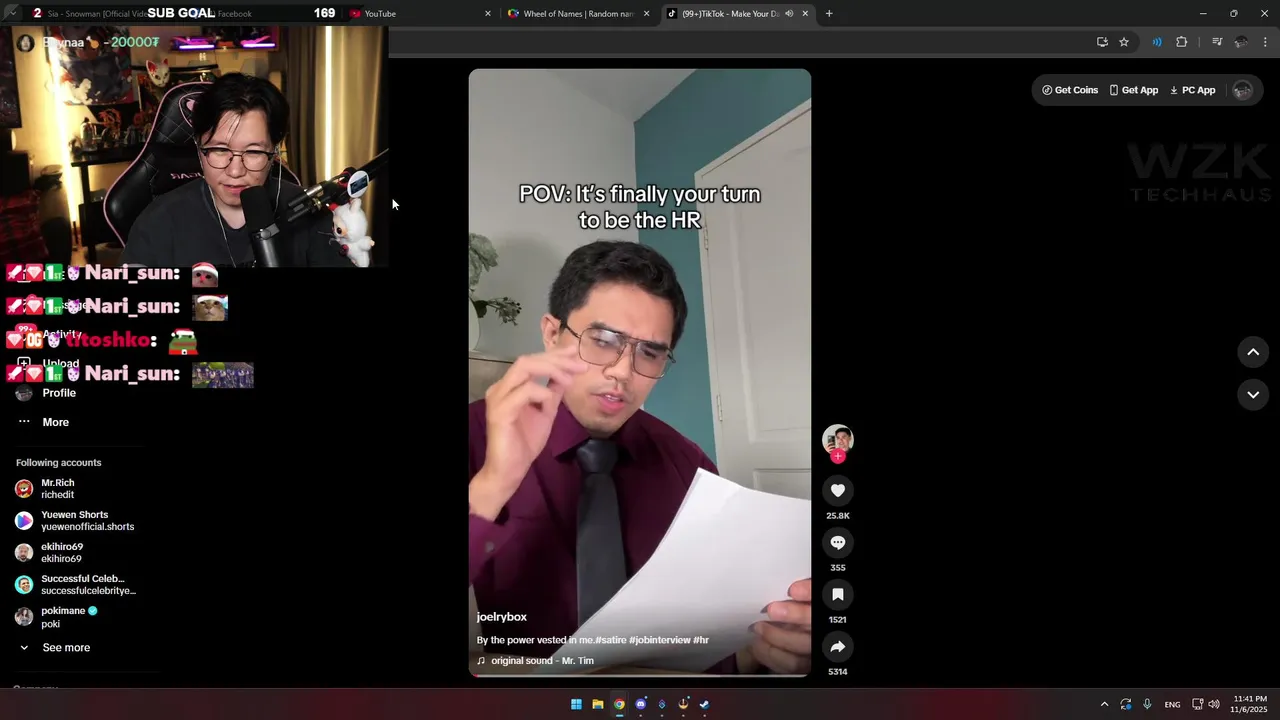Go to next video with down arrow
This screenshot has height=720, width=1280.
click(1253, 394)
